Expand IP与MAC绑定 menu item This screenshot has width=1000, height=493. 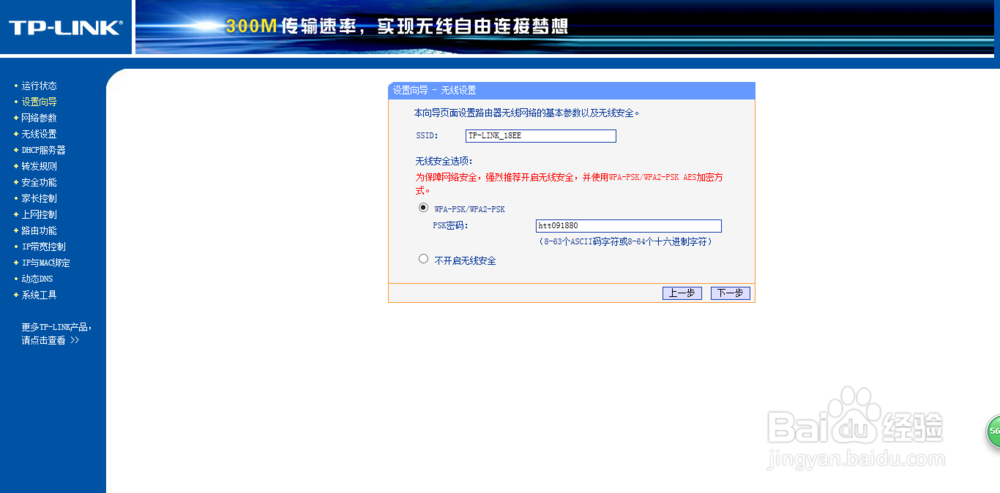pyautogui.click(x=45, y=263)
